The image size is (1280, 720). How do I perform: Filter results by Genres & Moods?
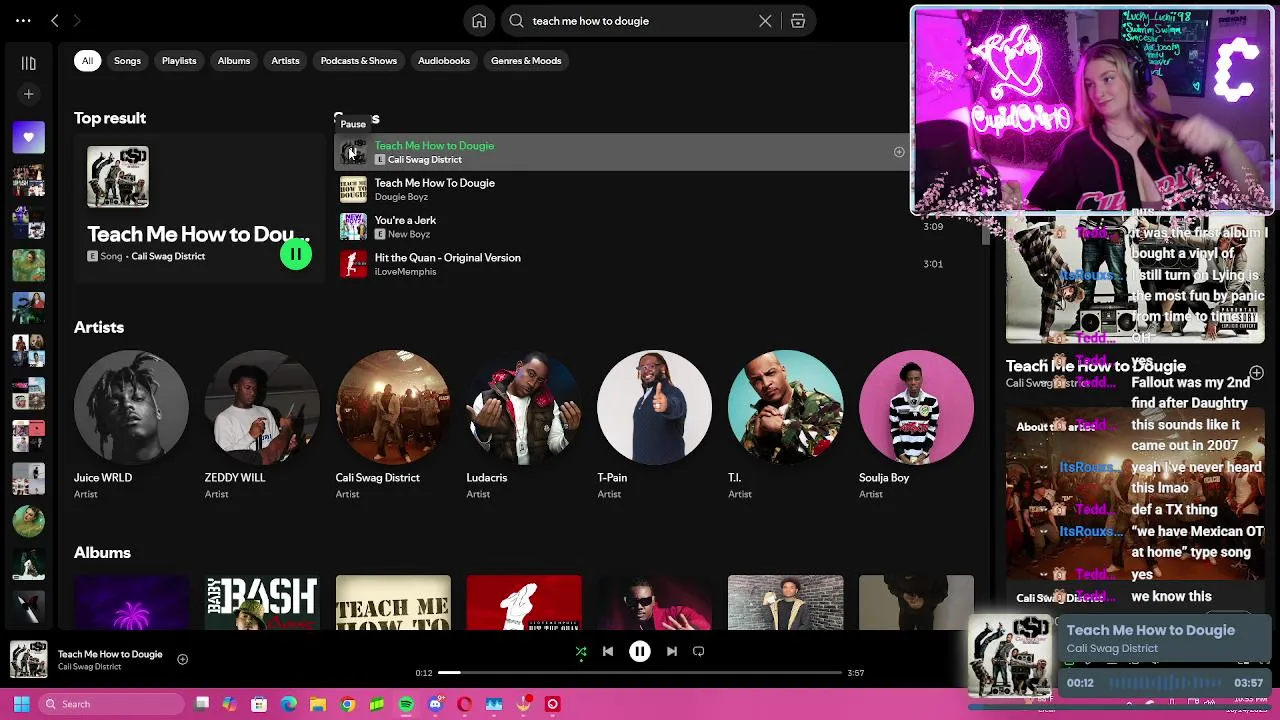pos(526,61)
